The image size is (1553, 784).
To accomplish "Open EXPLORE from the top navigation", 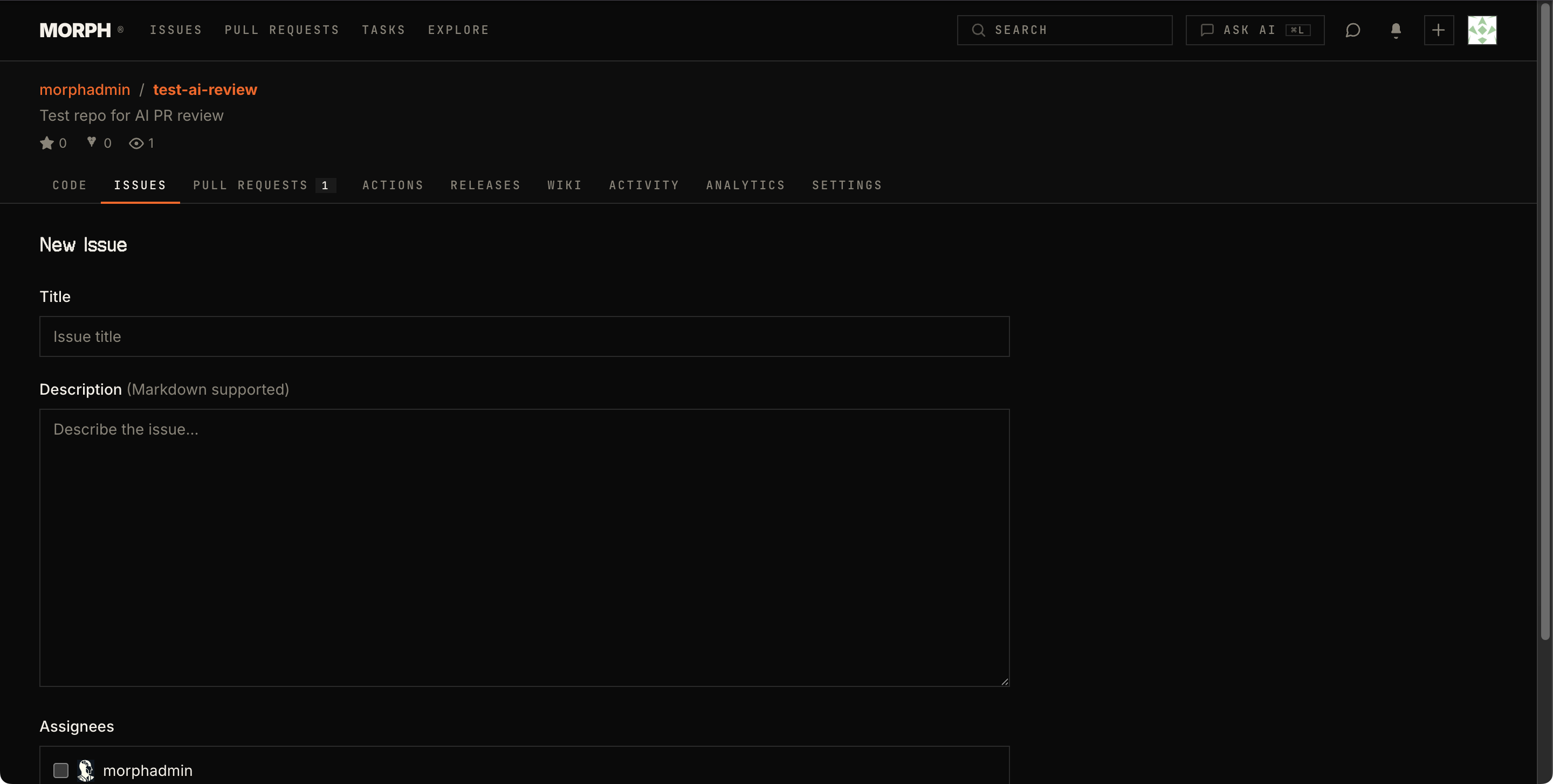I will [x=458, y=30].
